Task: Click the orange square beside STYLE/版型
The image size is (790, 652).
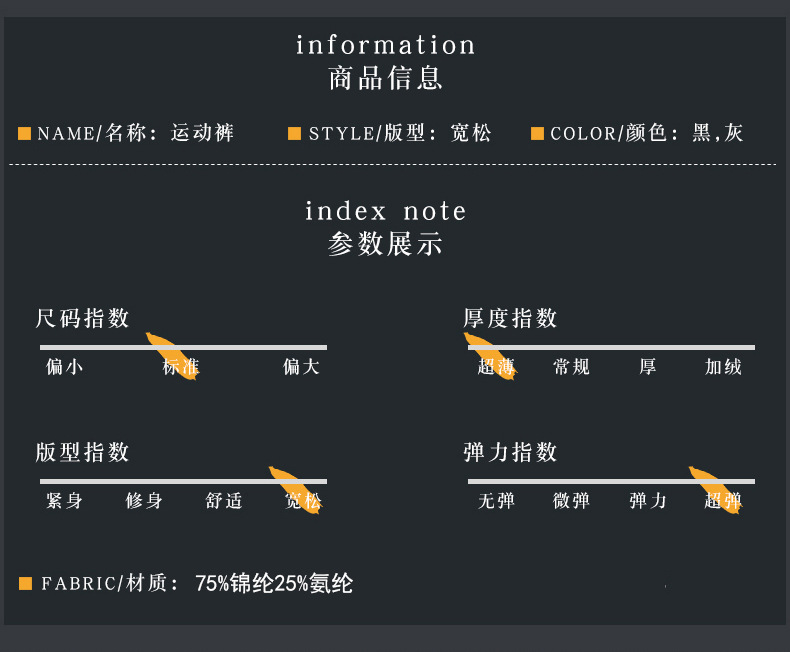Action: (294, 133)
